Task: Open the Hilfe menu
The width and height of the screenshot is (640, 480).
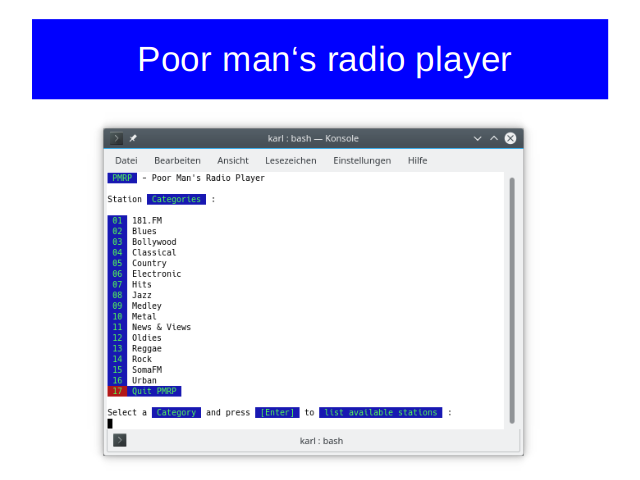Action: [x=417, y=160]
